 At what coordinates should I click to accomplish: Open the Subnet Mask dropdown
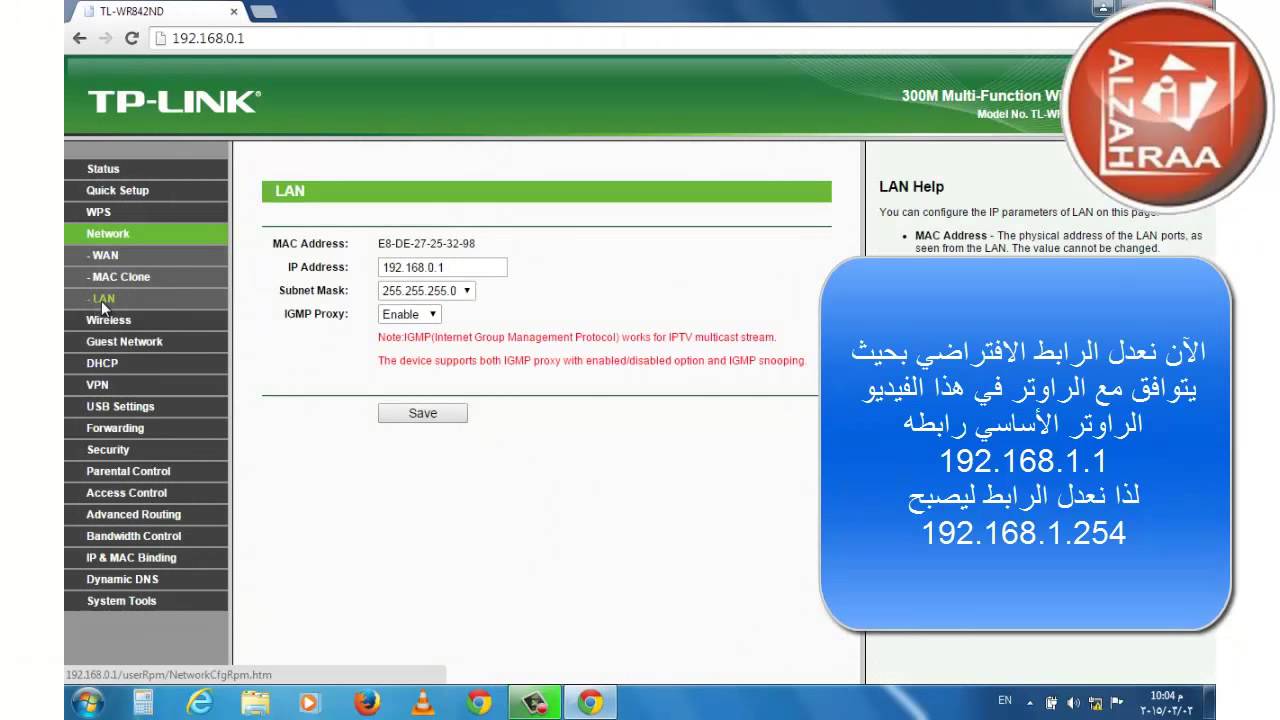[426, 291]
